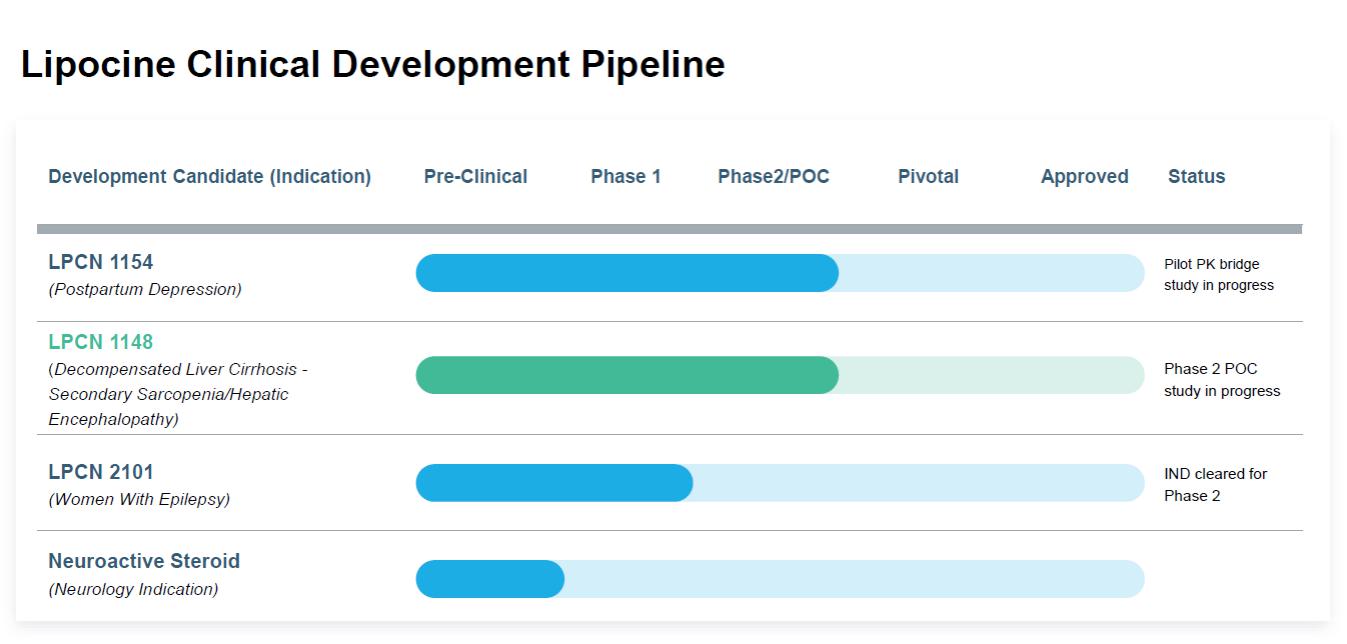Click the IND cleared for Phase 2 status

tap(1215, 485)
